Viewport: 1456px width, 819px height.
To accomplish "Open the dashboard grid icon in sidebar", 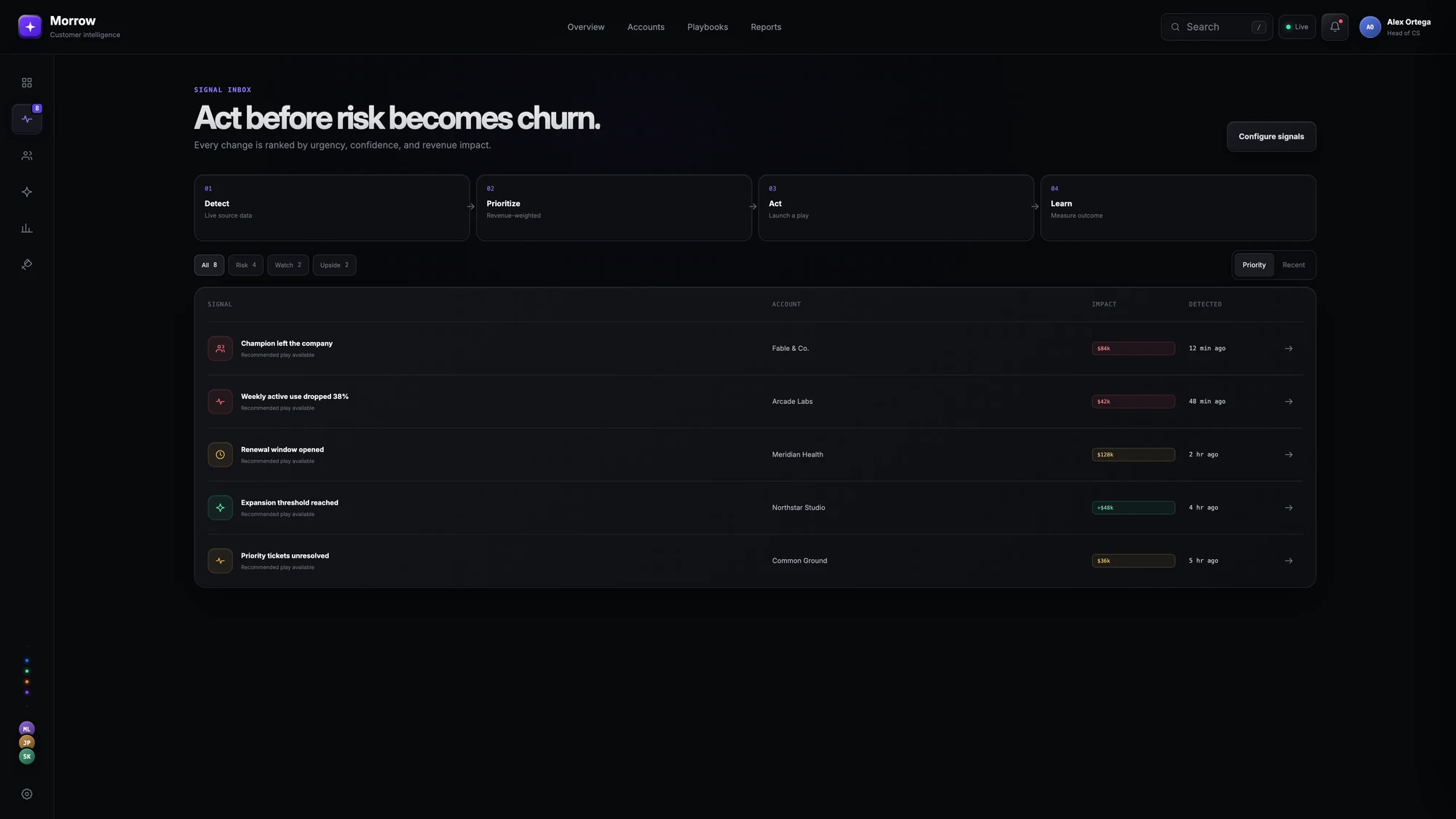I will (x=27, y=83).
